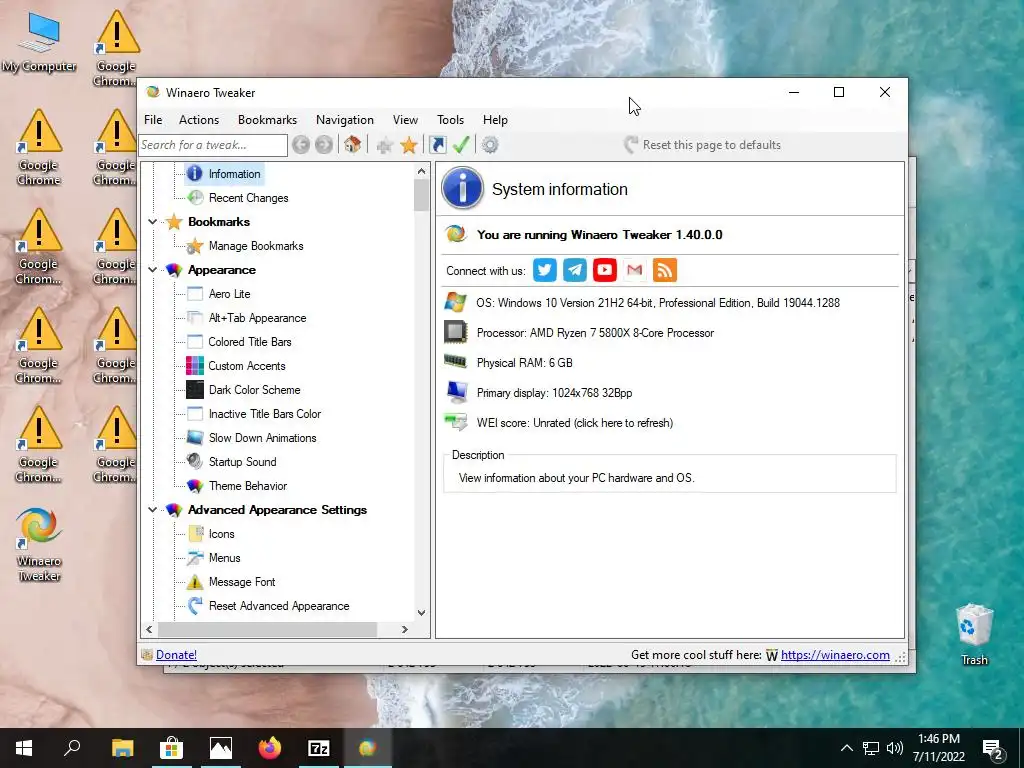Screen dimensions: 1024x768
Task: Open the Twitter connect icon
Action: pyautogui.click(x=545, y=270)
